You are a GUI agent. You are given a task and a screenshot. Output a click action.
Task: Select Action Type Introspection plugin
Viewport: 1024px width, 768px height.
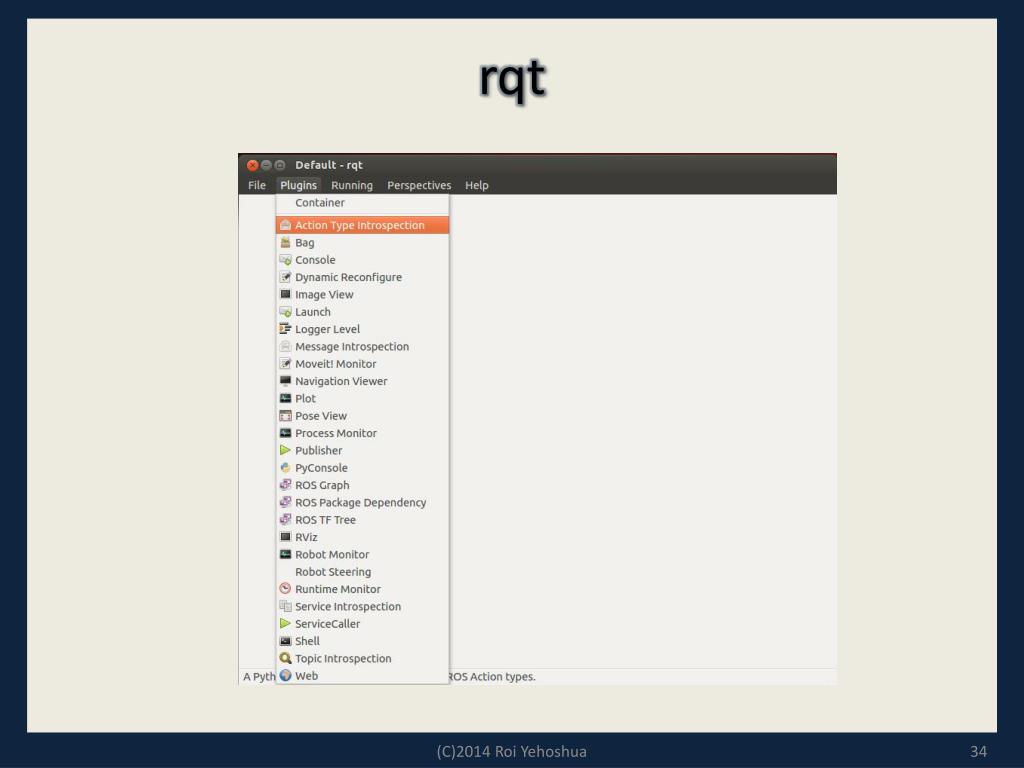click(x=360, y=226)
